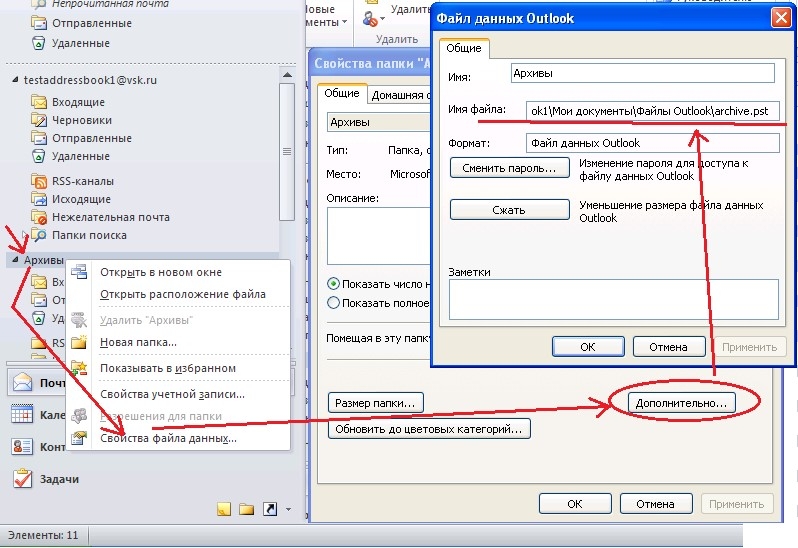
Task: Collapse the testaddressbook1@vsk.ru account tree
Action: 14,80
